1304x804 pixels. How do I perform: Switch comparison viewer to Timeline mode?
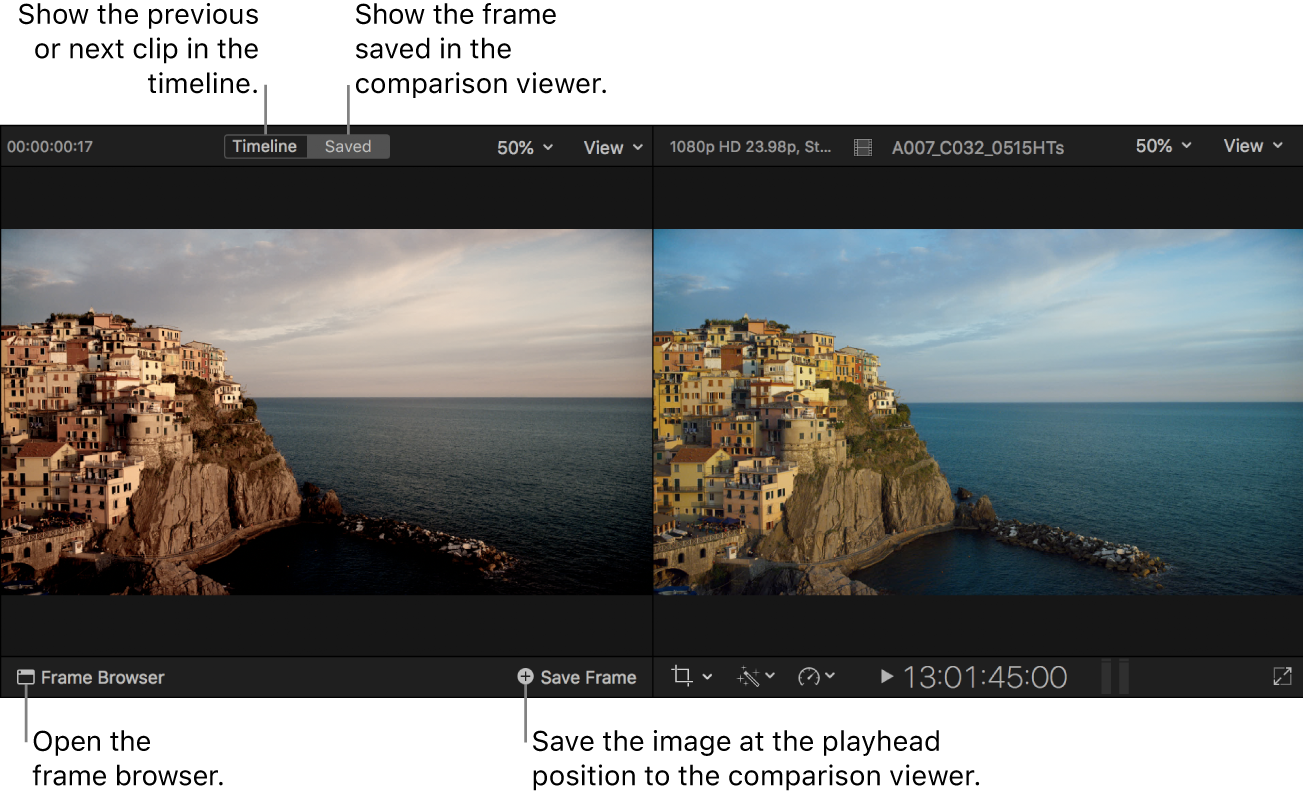[264, 146]
